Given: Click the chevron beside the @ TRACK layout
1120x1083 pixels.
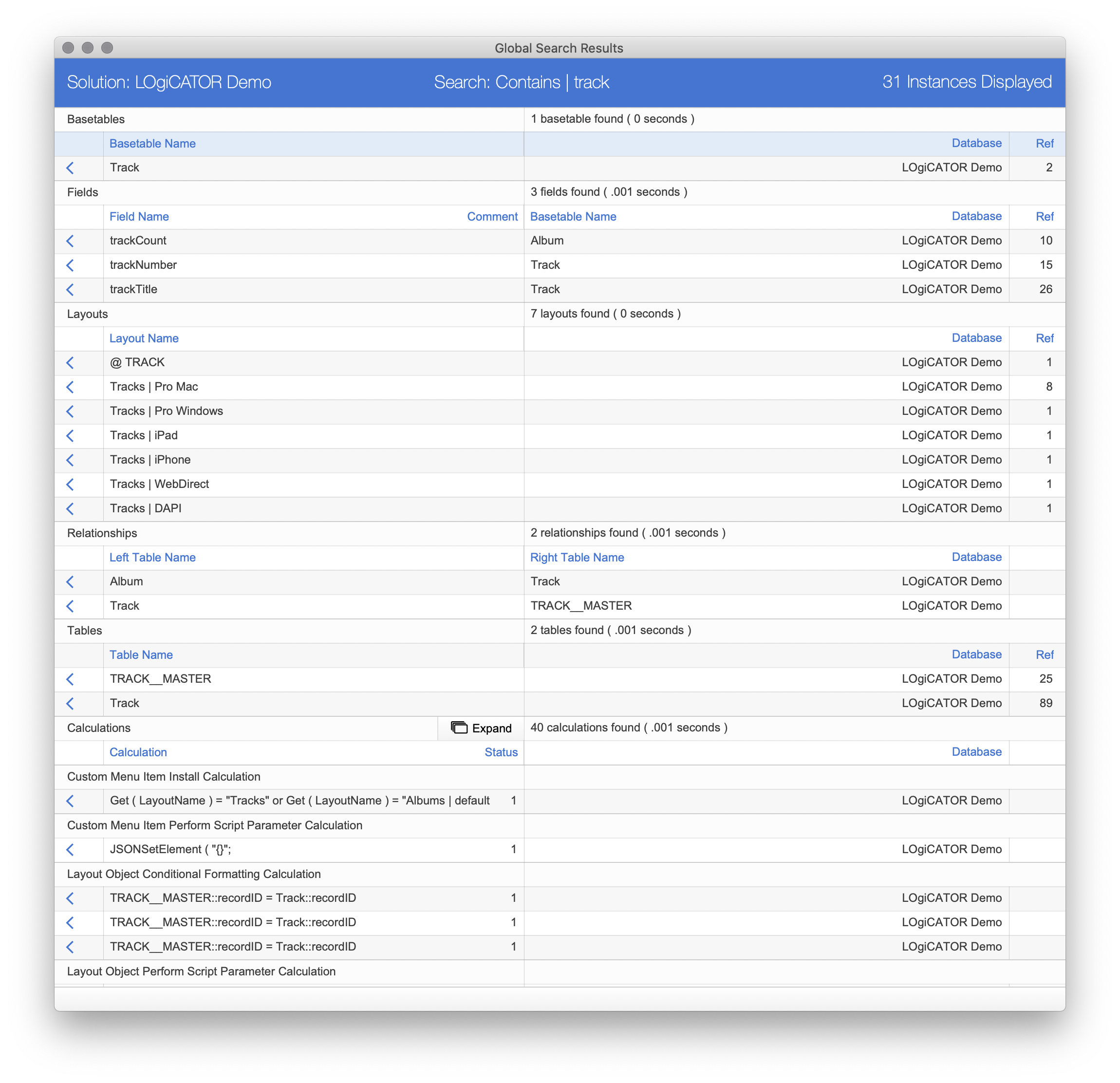Looking at the screenshot, I should (x=70, y=362).
